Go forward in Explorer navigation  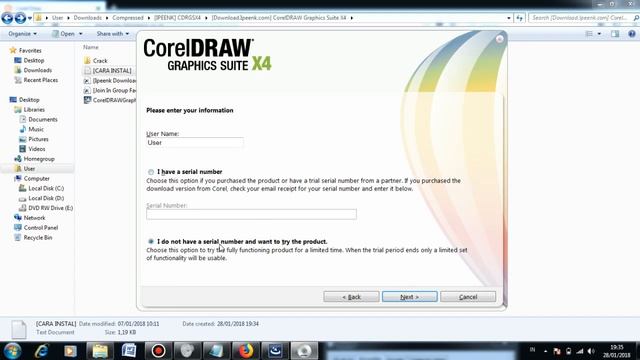tap(20, 18)
